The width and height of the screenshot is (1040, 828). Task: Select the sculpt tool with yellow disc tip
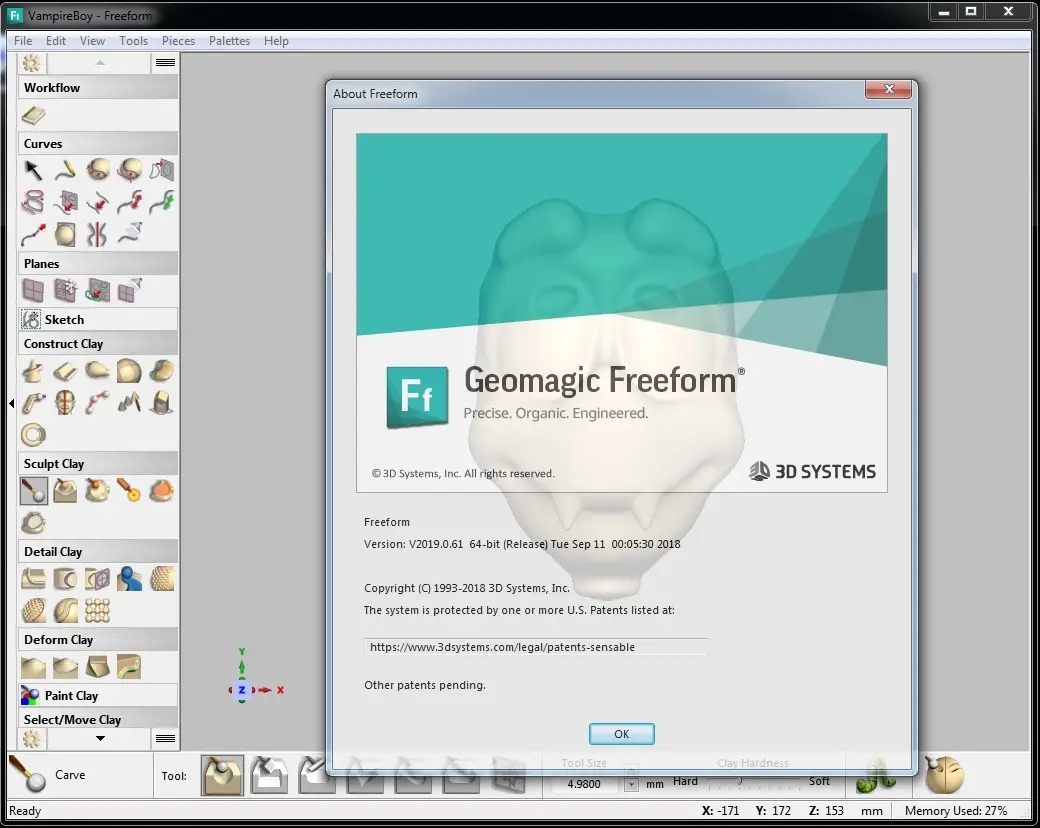point(129,491)
